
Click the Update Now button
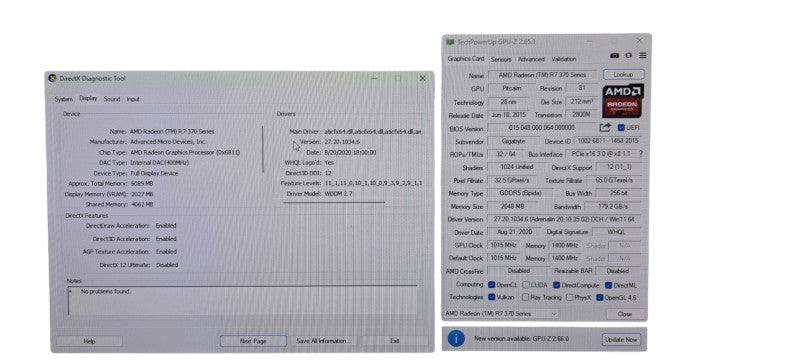coord(621,339)
